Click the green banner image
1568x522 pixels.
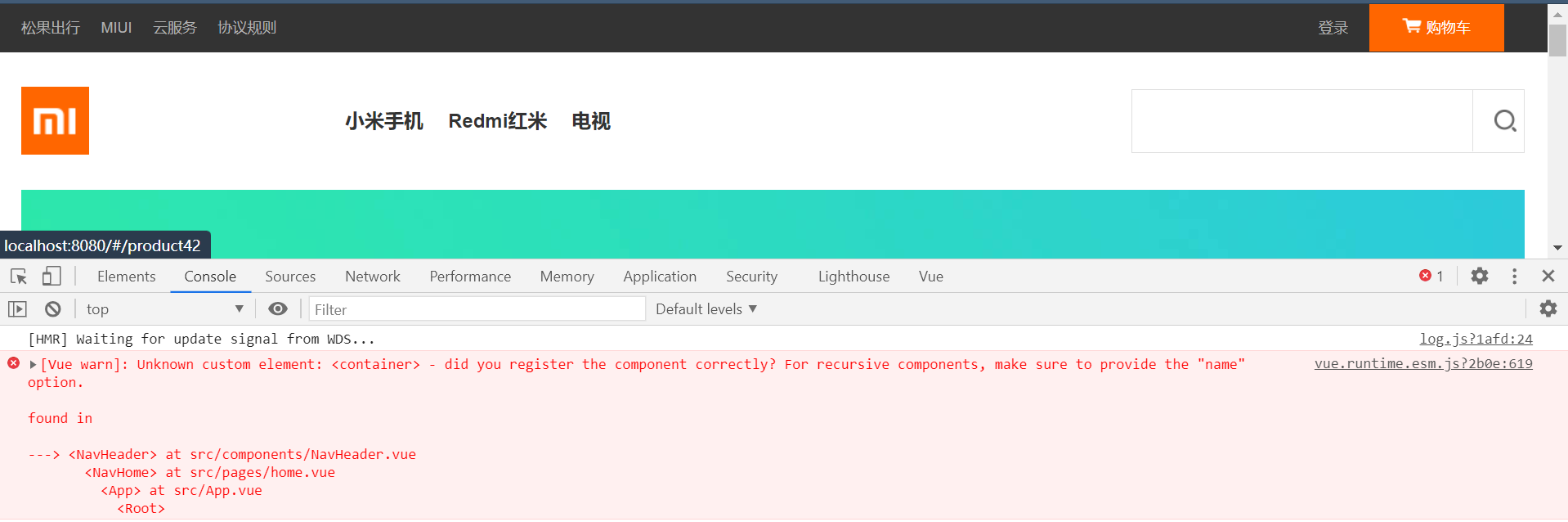(773, 224)
